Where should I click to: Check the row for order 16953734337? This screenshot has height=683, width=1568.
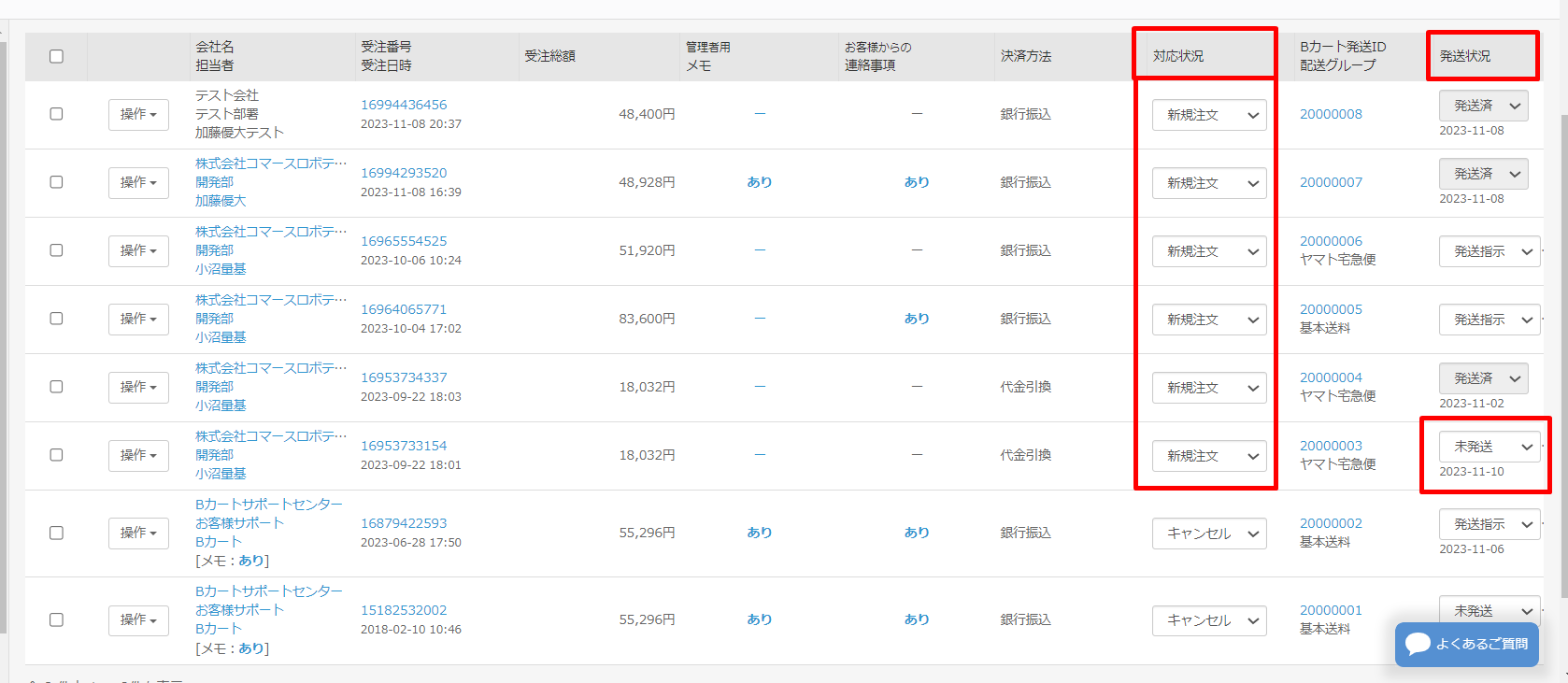[x=56, y=387]
